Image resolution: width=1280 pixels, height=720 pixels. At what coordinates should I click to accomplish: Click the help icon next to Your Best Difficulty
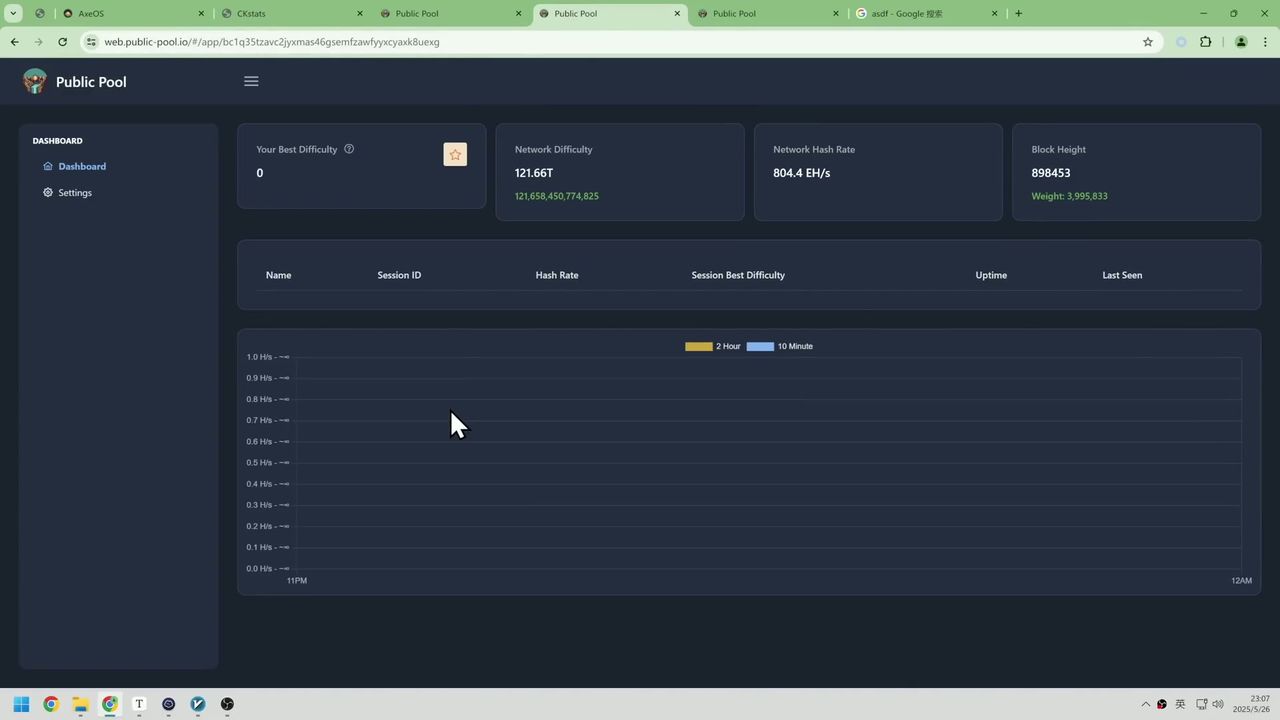[349, 149]
